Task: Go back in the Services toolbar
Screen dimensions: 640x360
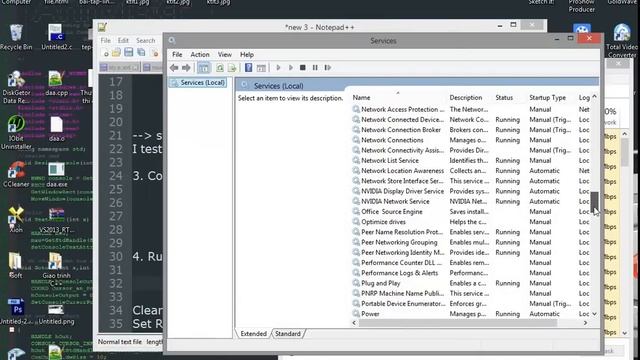Action: pos(174,68)
